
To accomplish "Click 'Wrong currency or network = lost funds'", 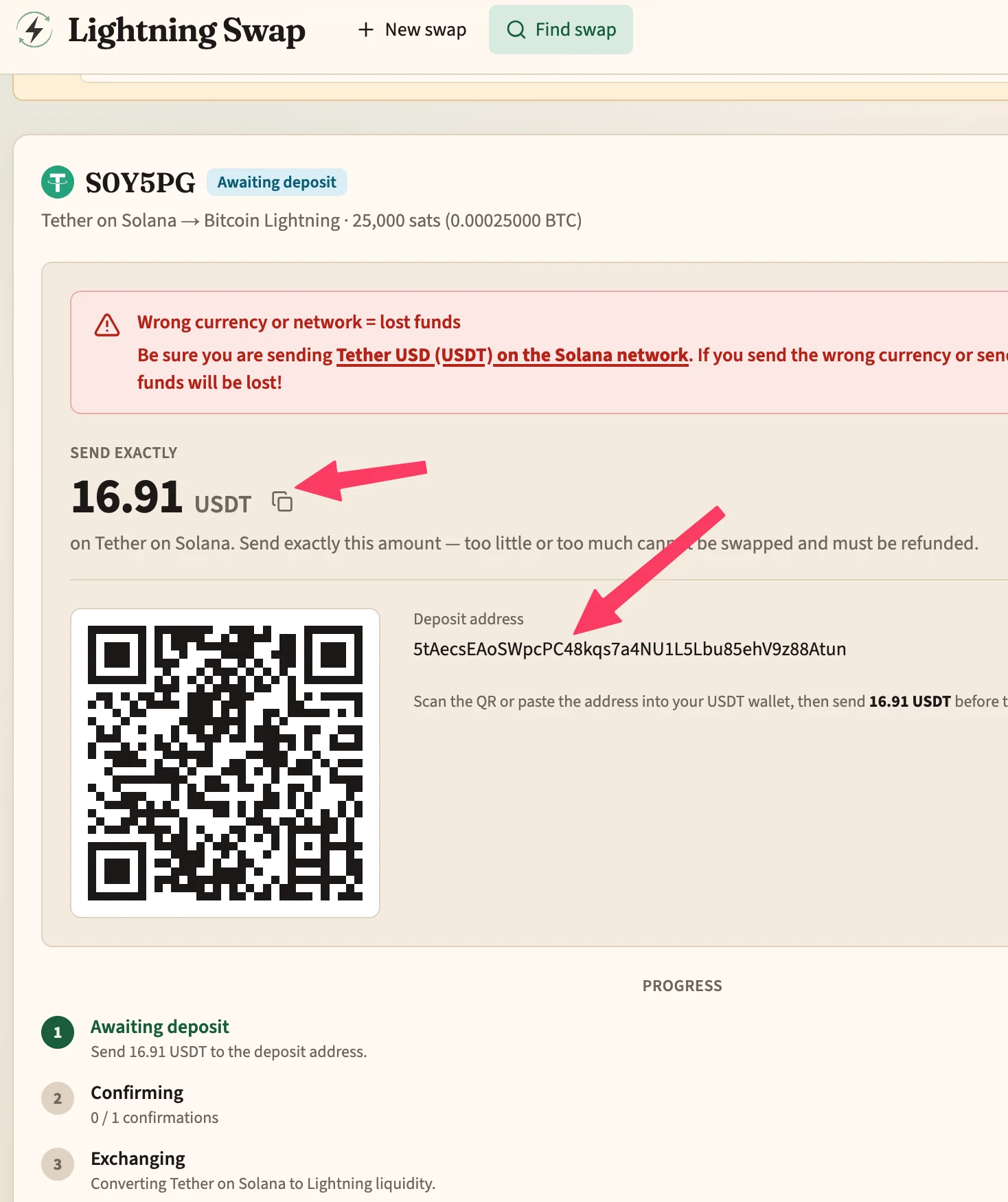I will coord(299,322).
